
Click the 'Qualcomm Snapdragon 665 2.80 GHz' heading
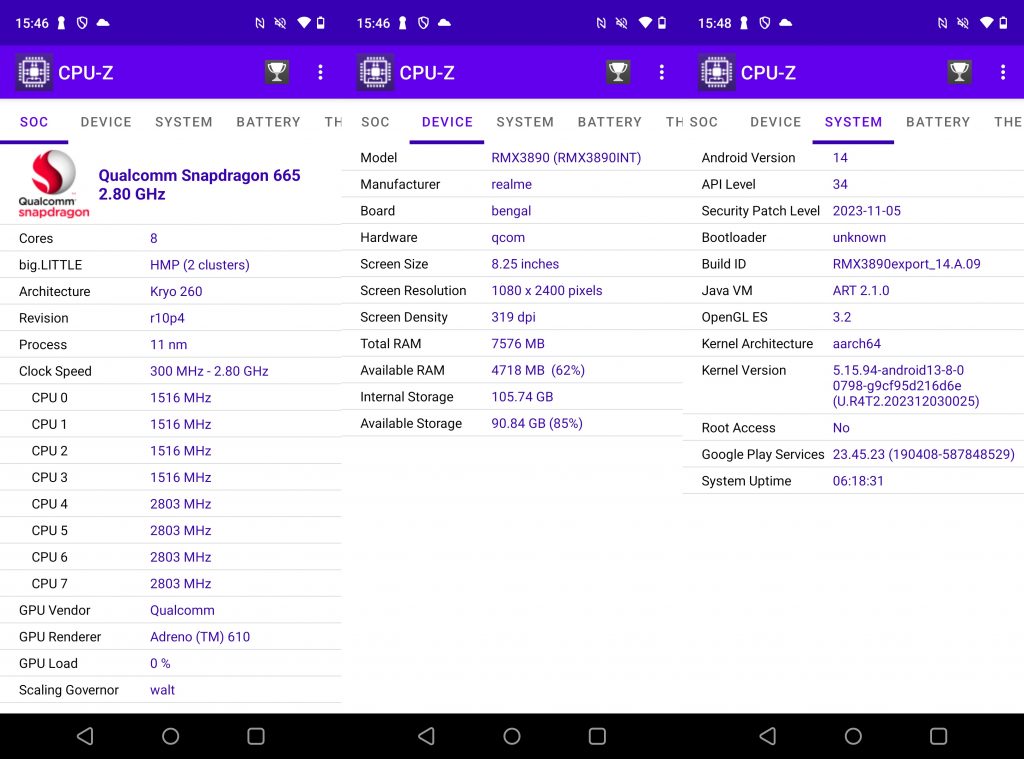(199, 185)
